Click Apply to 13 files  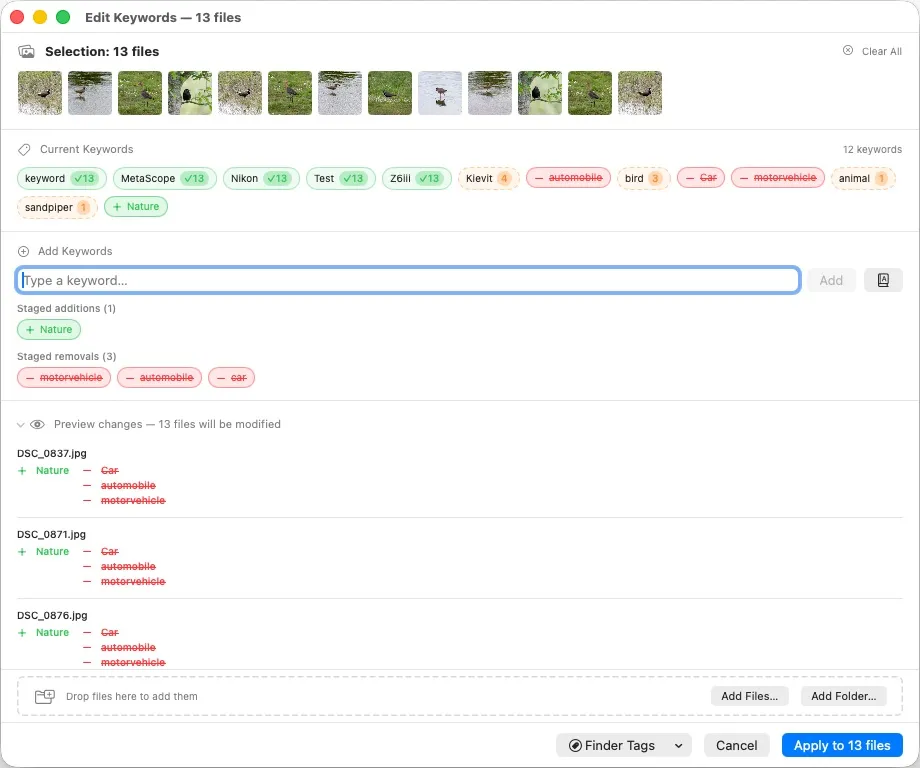(842, 745)
